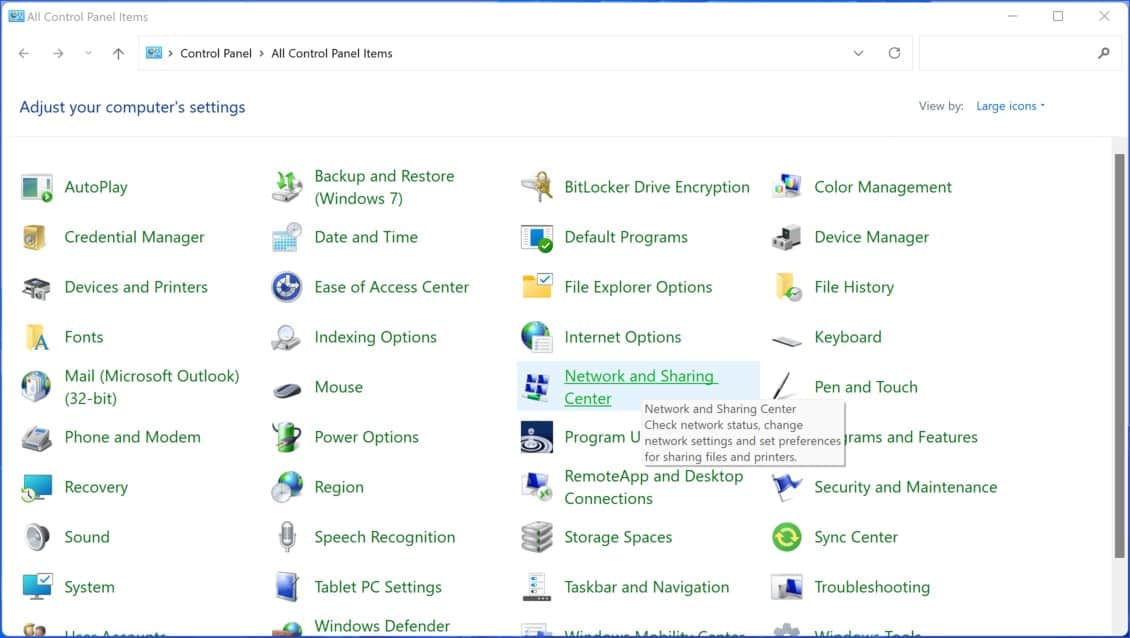This screenshot has width=1130, height=638.
Task: Open the Power Options battery icon
Action: [287, 437]
